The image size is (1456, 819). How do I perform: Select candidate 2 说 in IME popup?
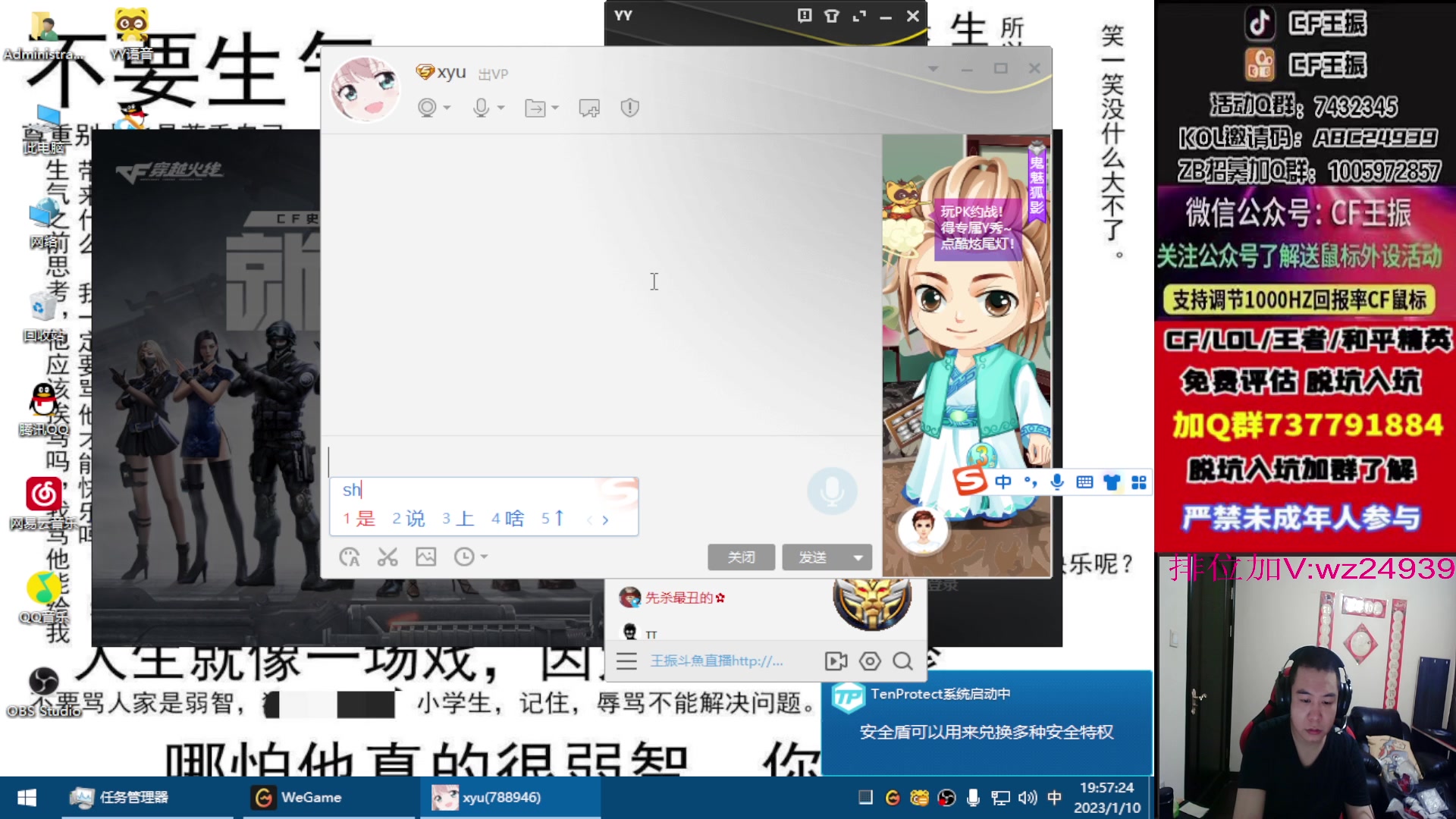point(409,519)
